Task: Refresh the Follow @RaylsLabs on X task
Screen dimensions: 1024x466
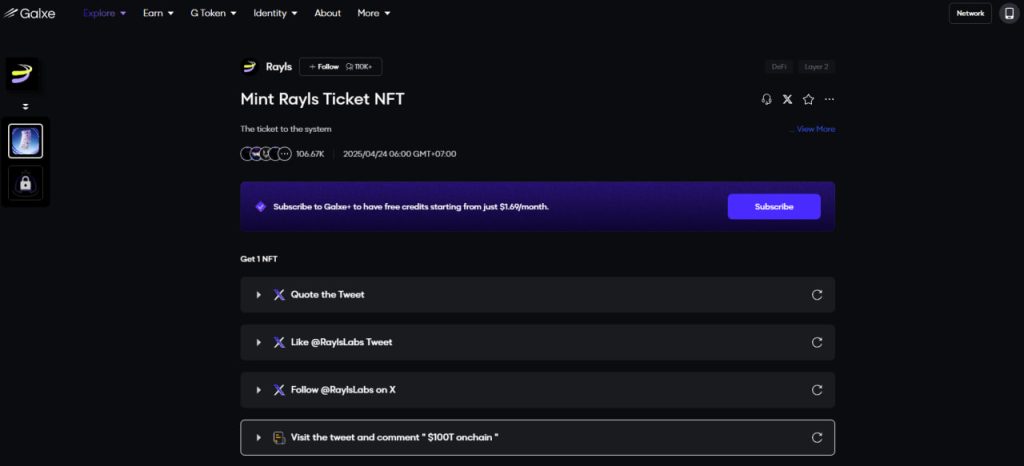Action: click(817, 390)
